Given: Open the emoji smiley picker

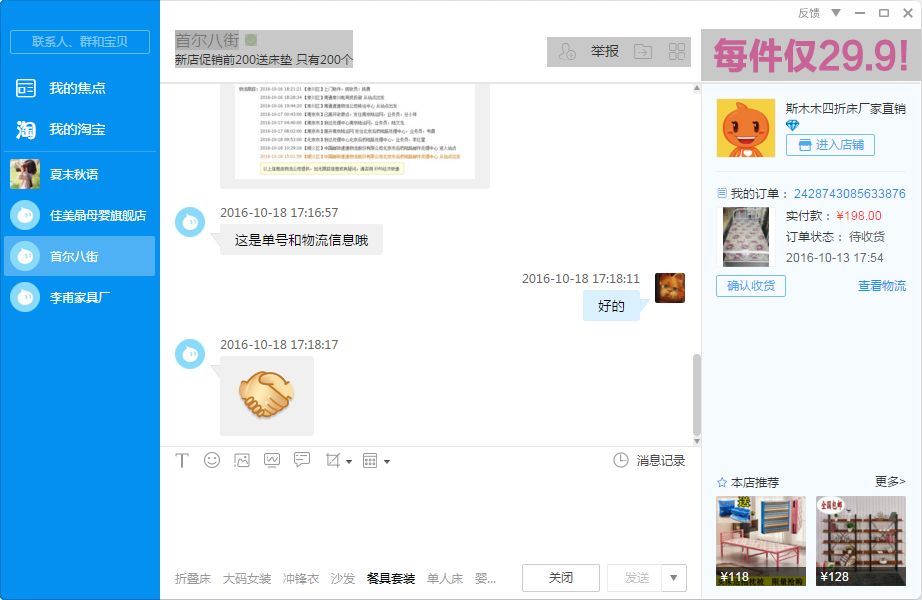Looking at the screenshot, I should (212, 460).
